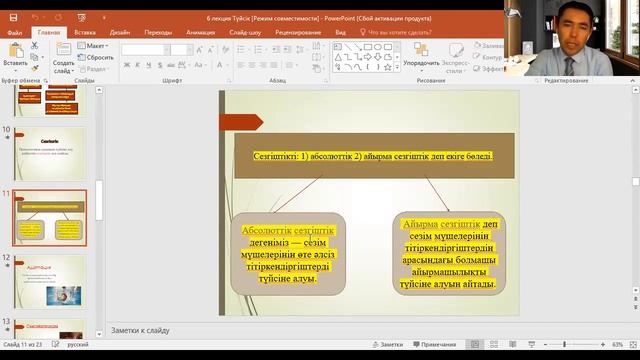The image size is (640, 360).
Task: Click the Вставить paste button
Action: tap(16, 56)
